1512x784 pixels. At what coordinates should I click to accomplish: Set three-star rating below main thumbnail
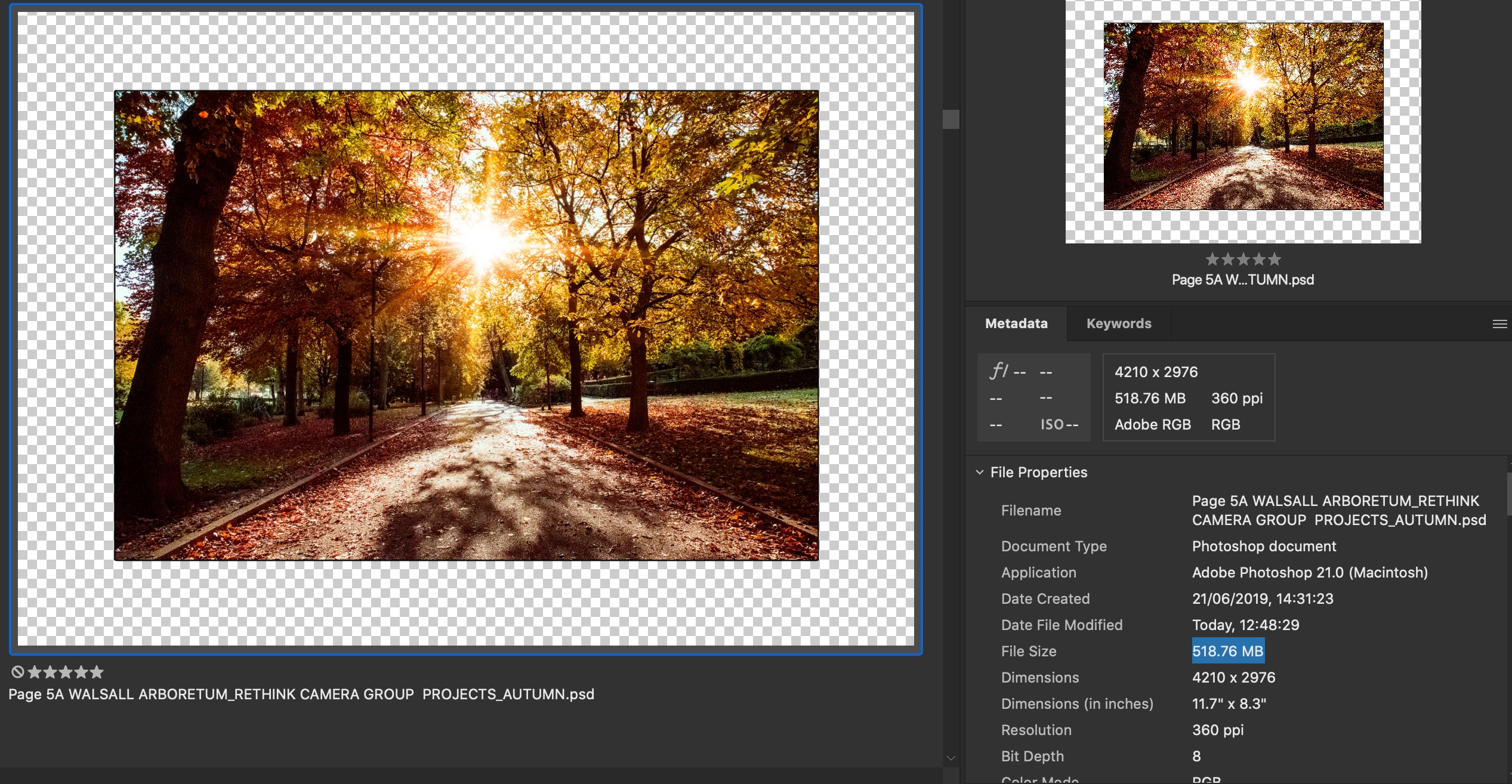coord(66,672)
